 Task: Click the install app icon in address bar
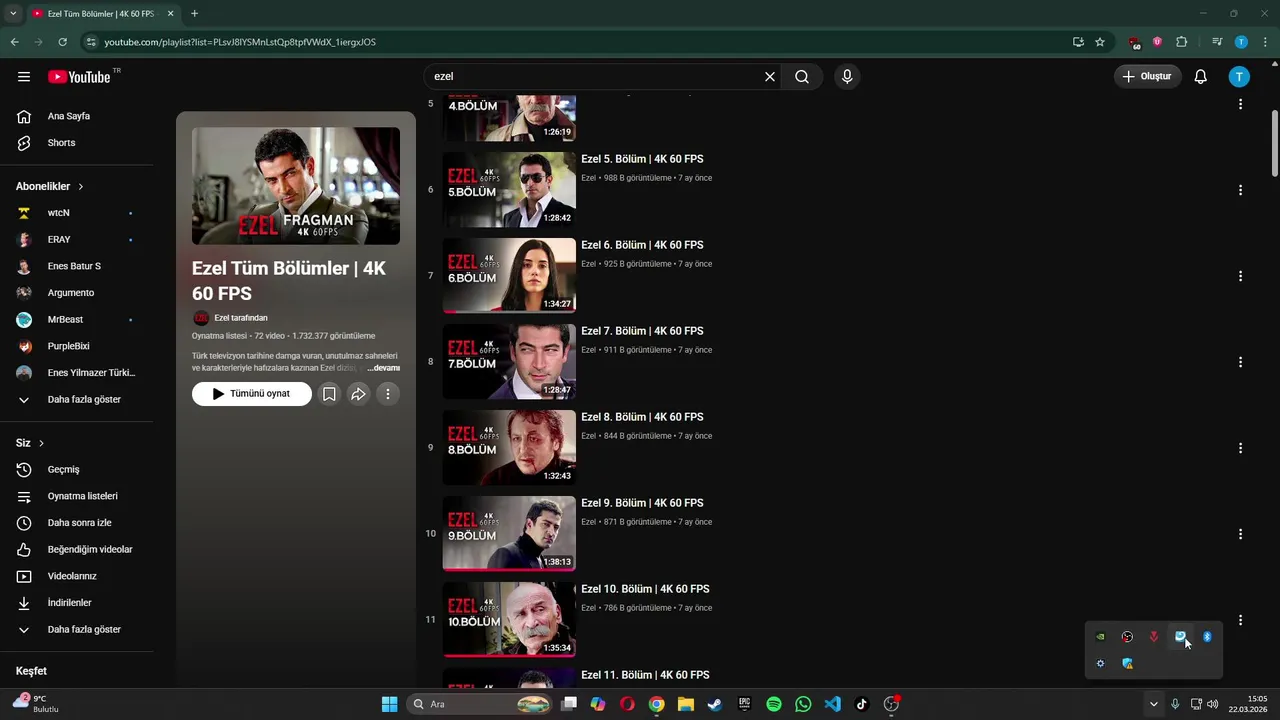1078,42
